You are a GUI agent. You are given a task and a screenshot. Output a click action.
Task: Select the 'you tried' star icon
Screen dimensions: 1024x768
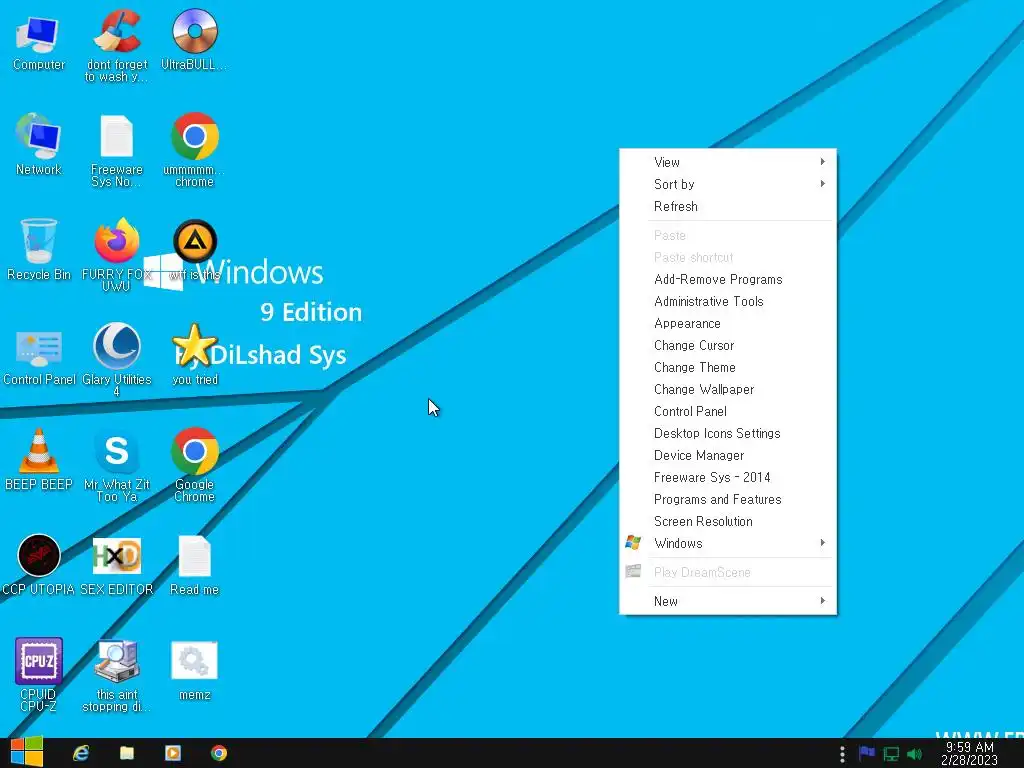coord(195,355)
